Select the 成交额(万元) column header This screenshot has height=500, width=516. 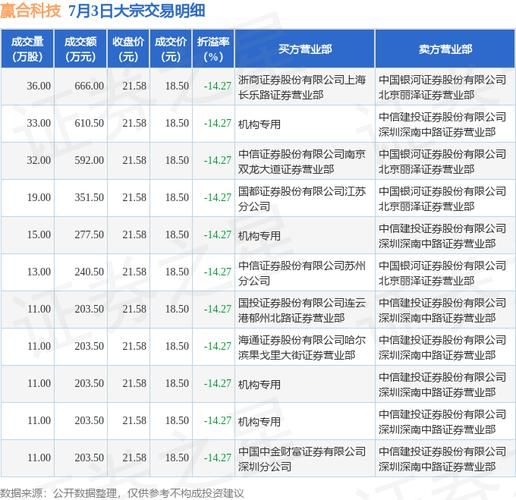tap(80, 49)
